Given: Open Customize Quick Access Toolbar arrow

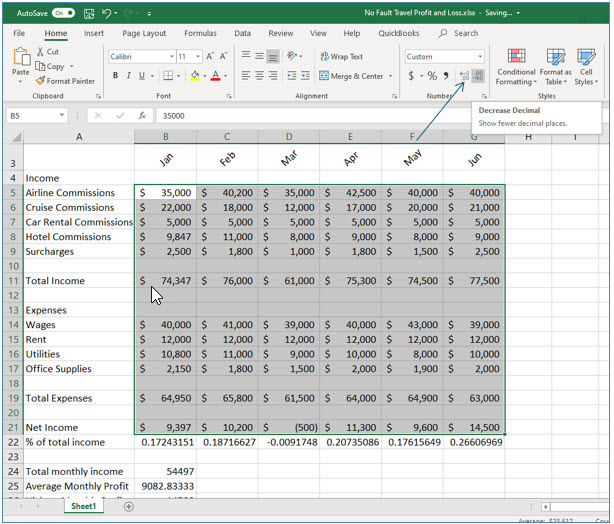Looking at the screenshot, I should (x=149, y=14).
